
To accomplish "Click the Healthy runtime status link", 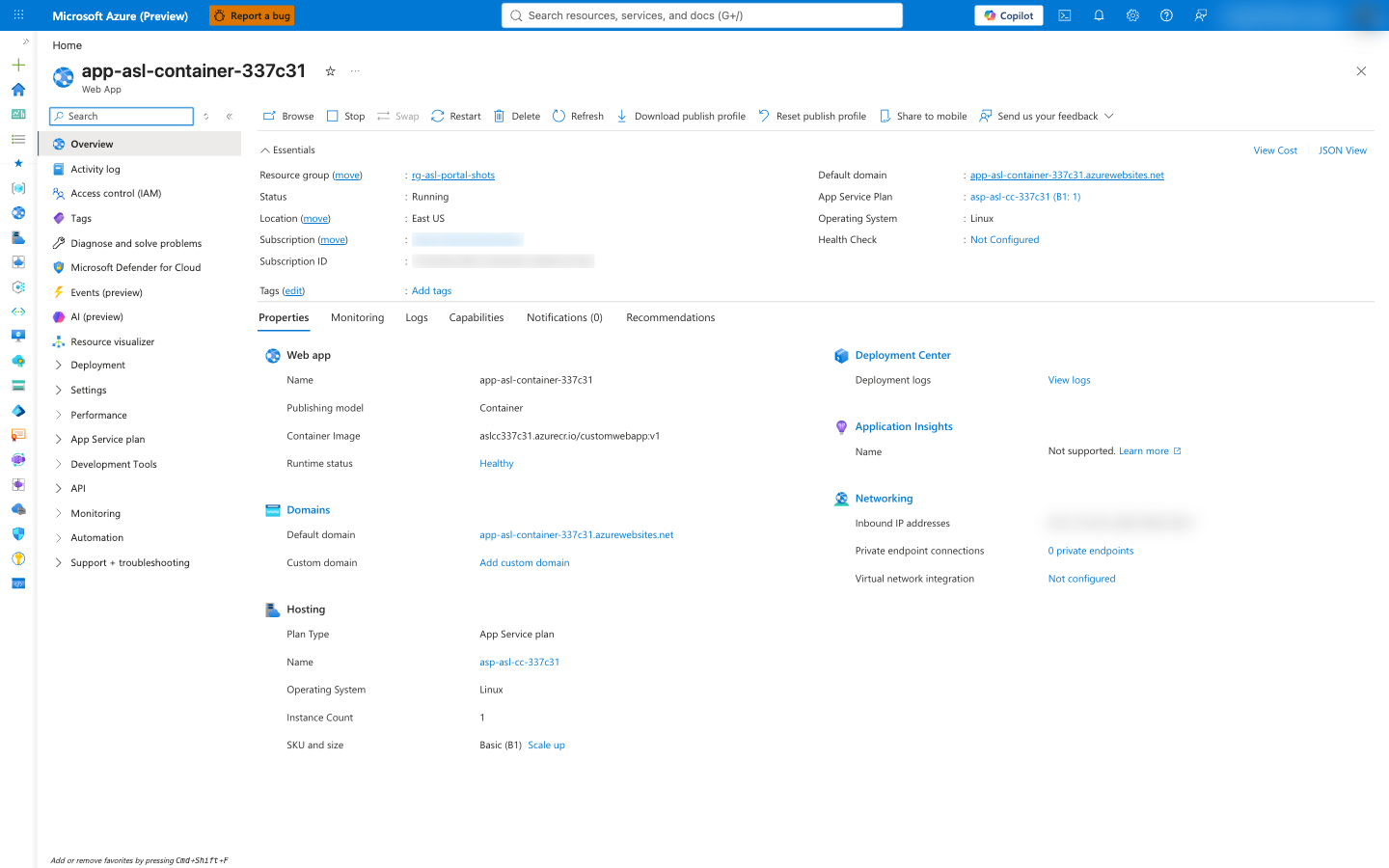I will pyautogui.click(x=497, y=464).
